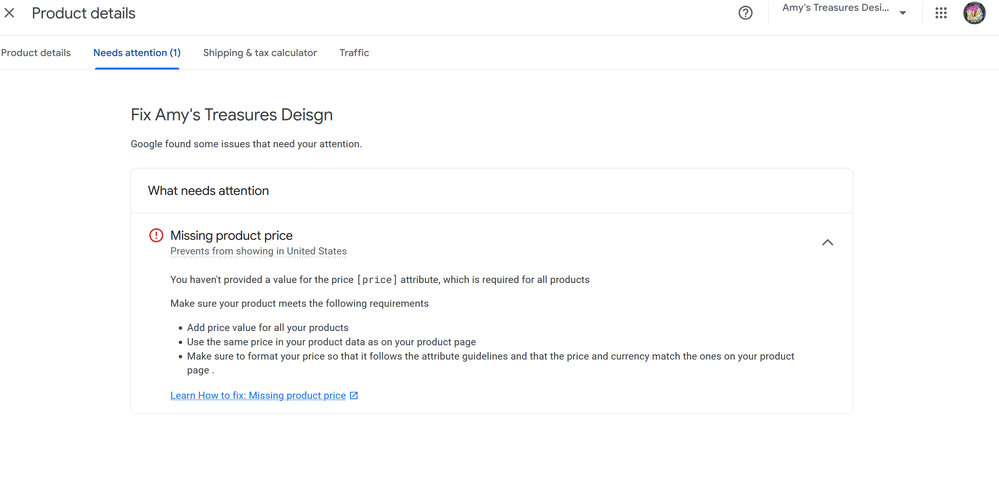Open the help question mark icon

(745, 13)
